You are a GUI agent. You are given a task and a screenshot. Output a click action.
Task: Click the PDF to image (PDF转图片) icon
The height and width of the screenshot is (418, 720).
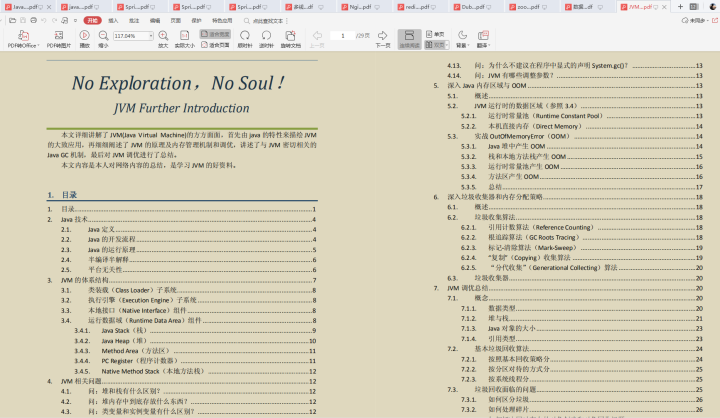click(59, 35)
